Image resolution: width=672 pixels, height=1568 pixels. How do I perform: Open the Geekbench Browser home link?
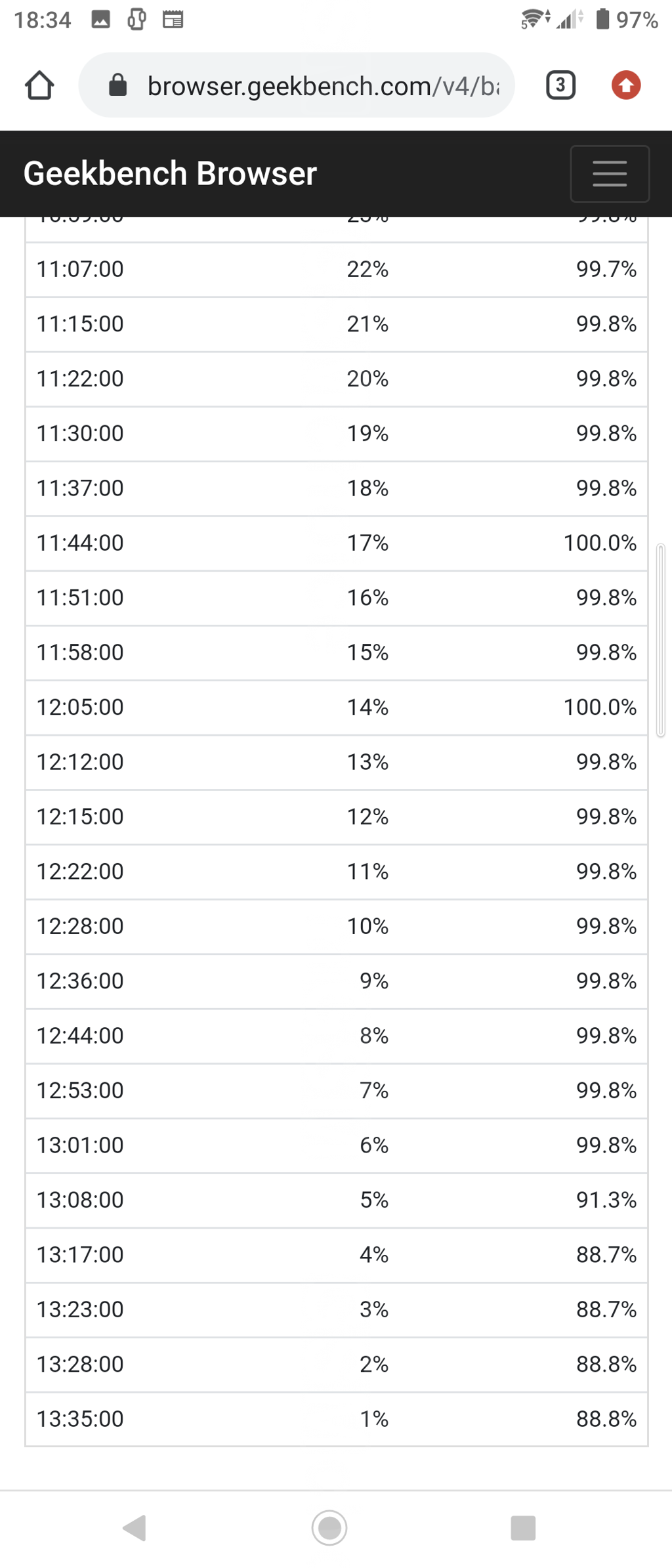pyautogui.click(x=170, y=174)
